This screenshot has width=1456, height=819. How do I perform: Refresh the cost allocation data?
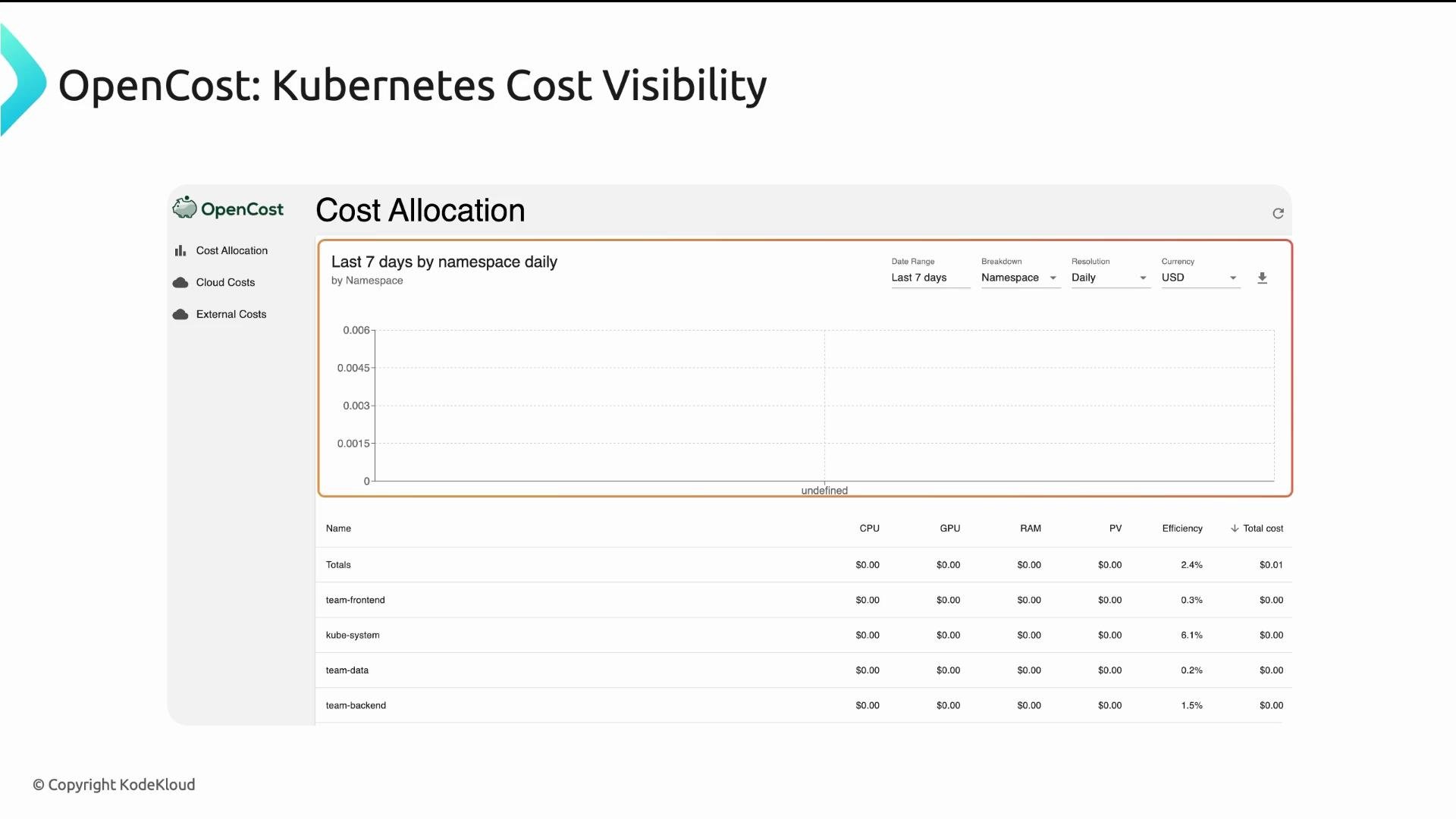point(1278,213)
